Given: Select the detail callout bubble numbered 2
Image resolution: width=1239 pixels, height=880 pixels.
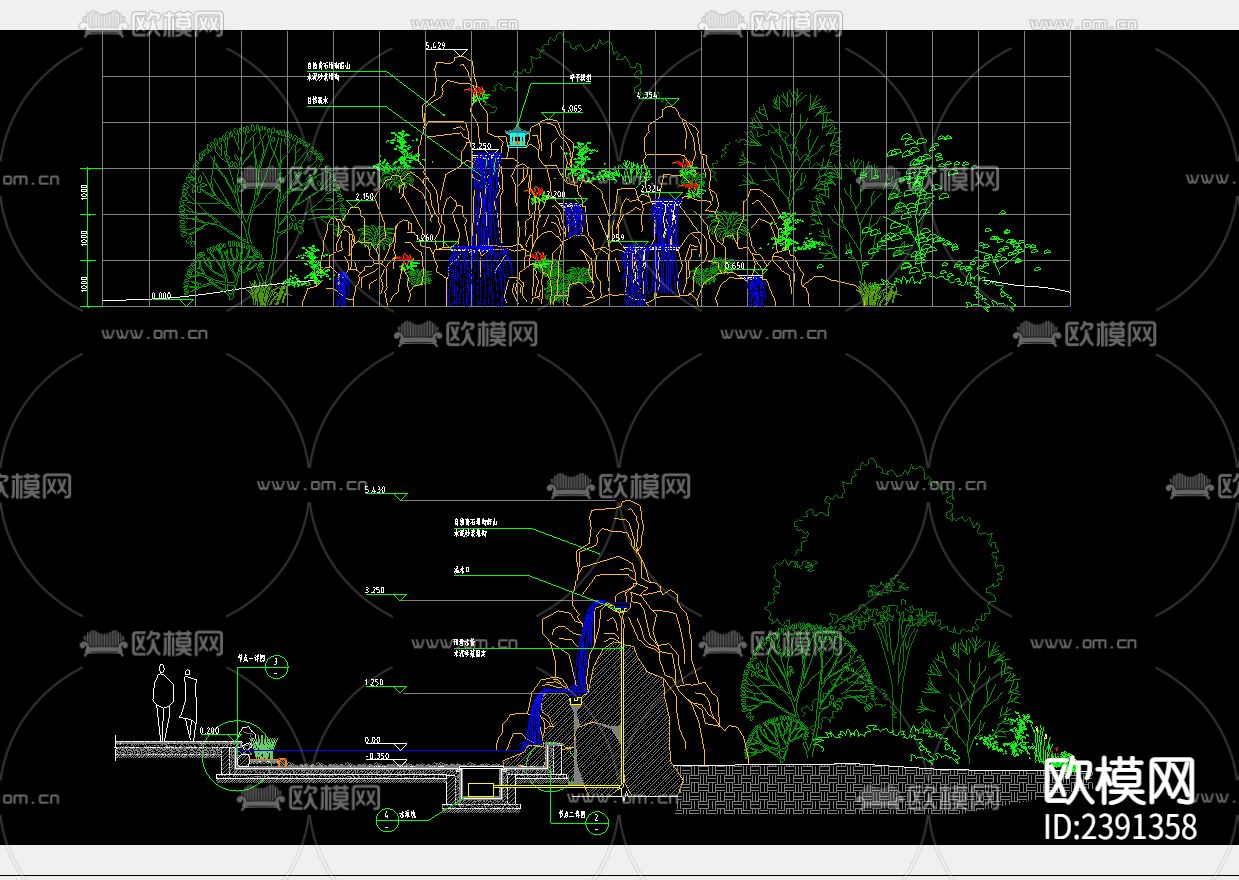Looking at the screenshot, I should coord(595,821).
